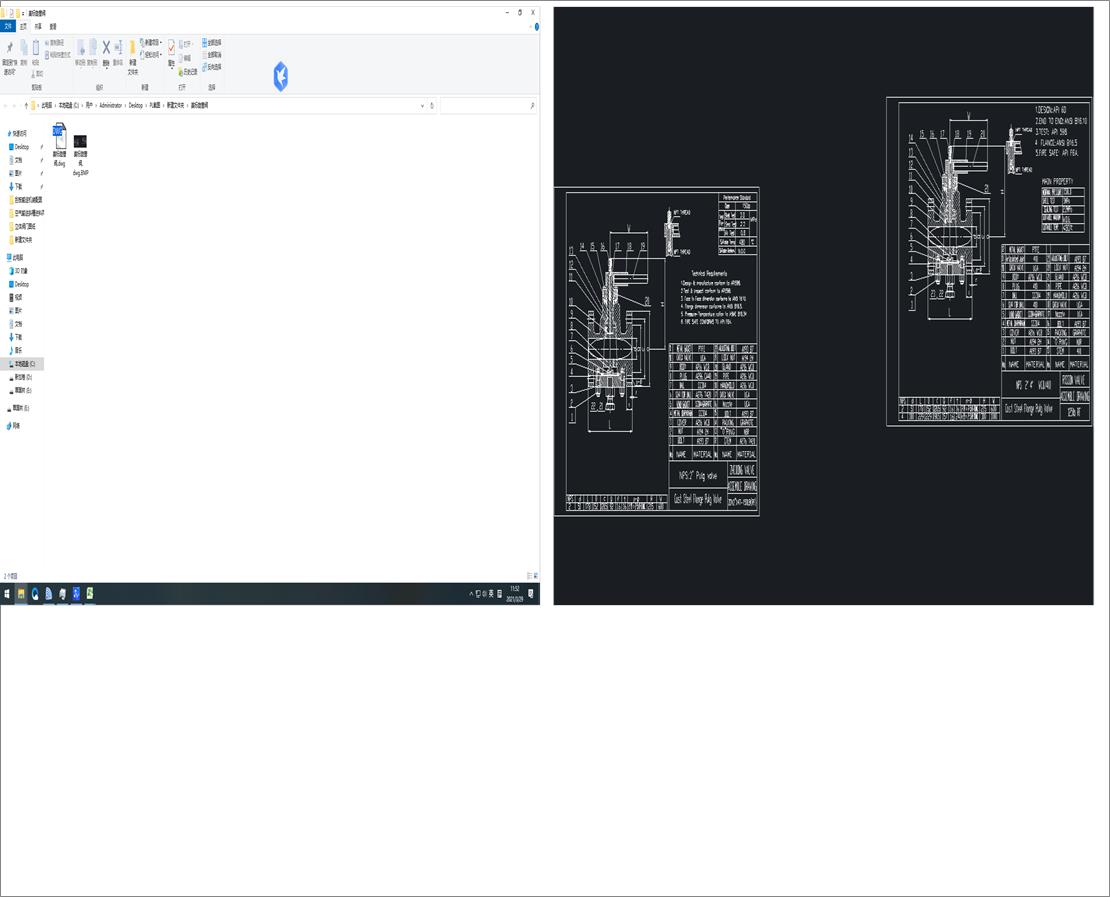Image resolution: width=1110 pixels, height=897 pixels.
Task: Click the refresh button beside the address bar
Action: tap(432, 105)
